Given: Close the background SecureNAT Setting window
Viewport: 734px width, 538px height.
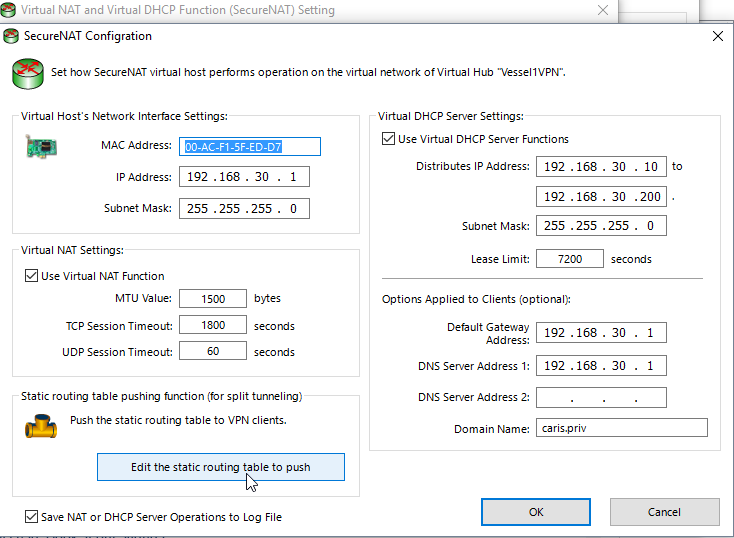Looking at the screenshot, I should (x=603, y=10).
